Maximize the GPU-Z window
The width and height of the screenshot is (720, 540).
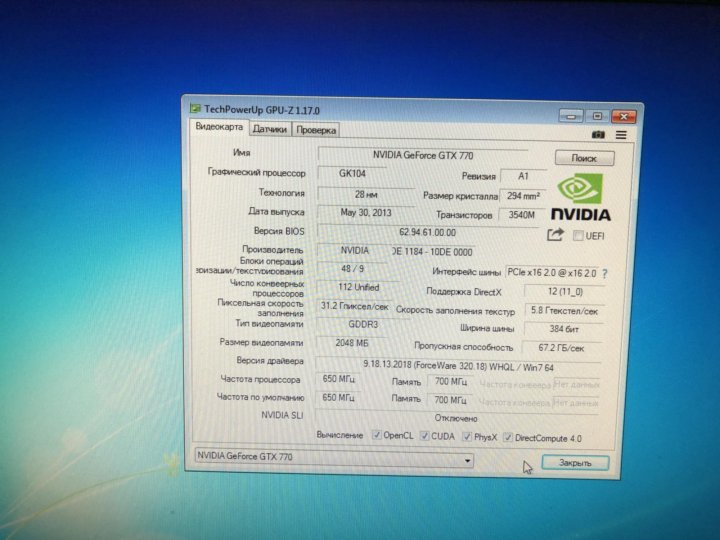pos(597,116)
